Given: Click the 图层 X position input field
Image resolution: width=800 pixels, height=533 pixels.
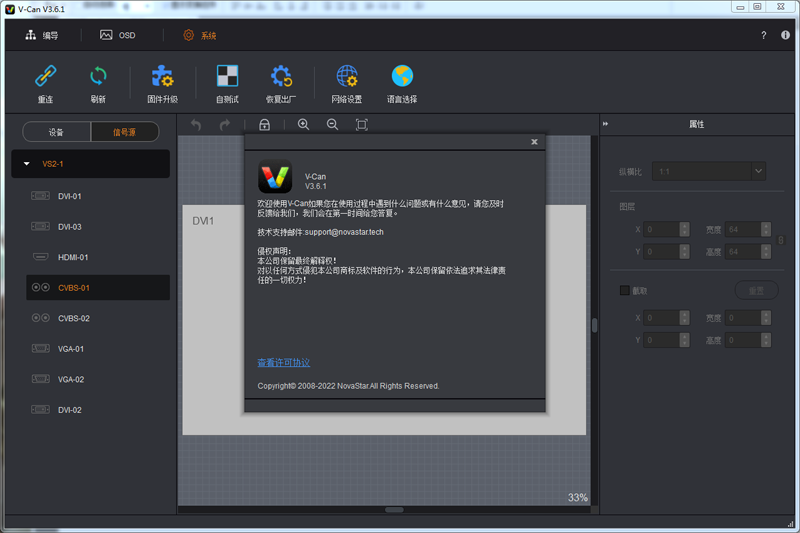Looking at the screenshot, I should point(661,229).
